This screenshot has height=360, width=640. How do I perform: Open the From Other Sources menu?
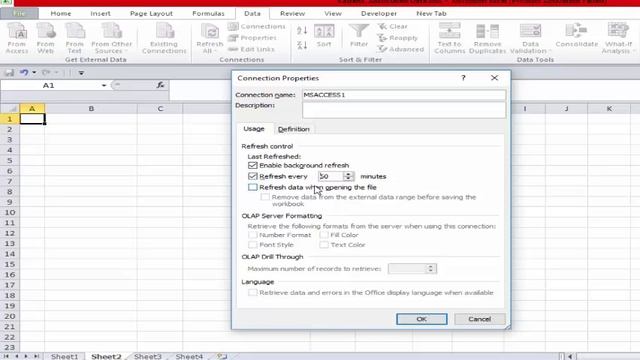coord(111,38)
